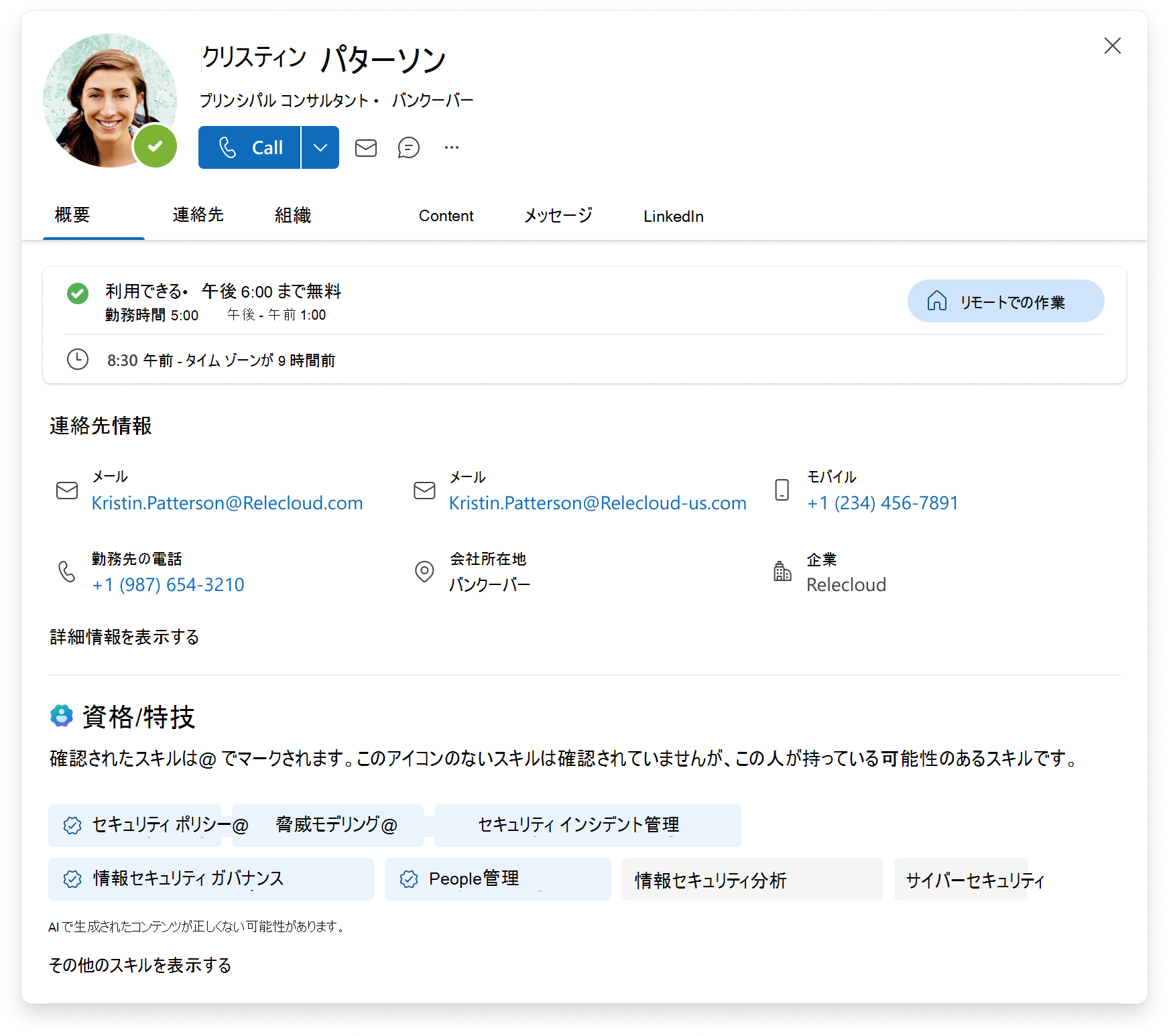Close the profile card
1169x1036 pixels.
pos(1113,46)
